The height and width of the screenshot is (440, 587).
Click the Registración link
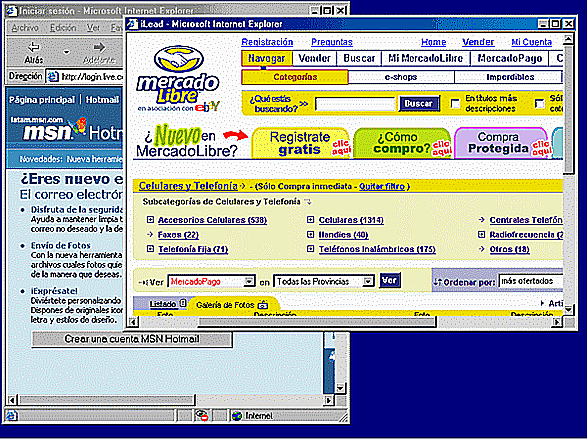click(267, 42)
